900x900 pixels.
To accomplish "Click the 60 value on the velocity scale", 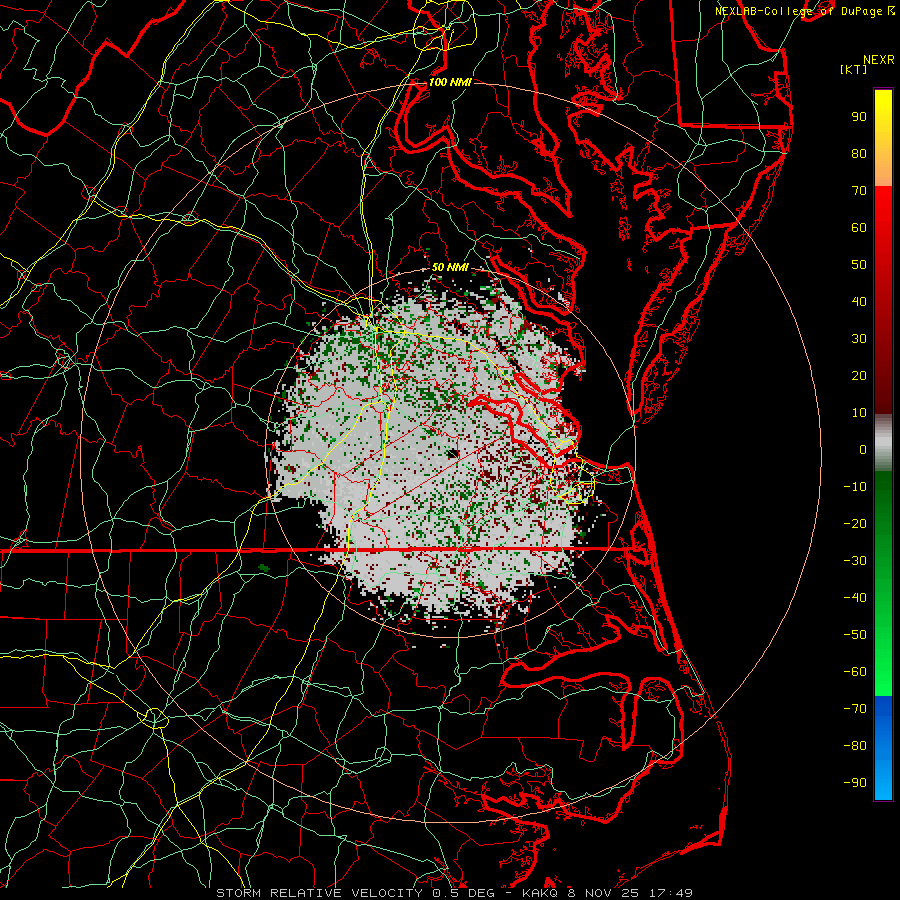I will click(x=859, y=227).
